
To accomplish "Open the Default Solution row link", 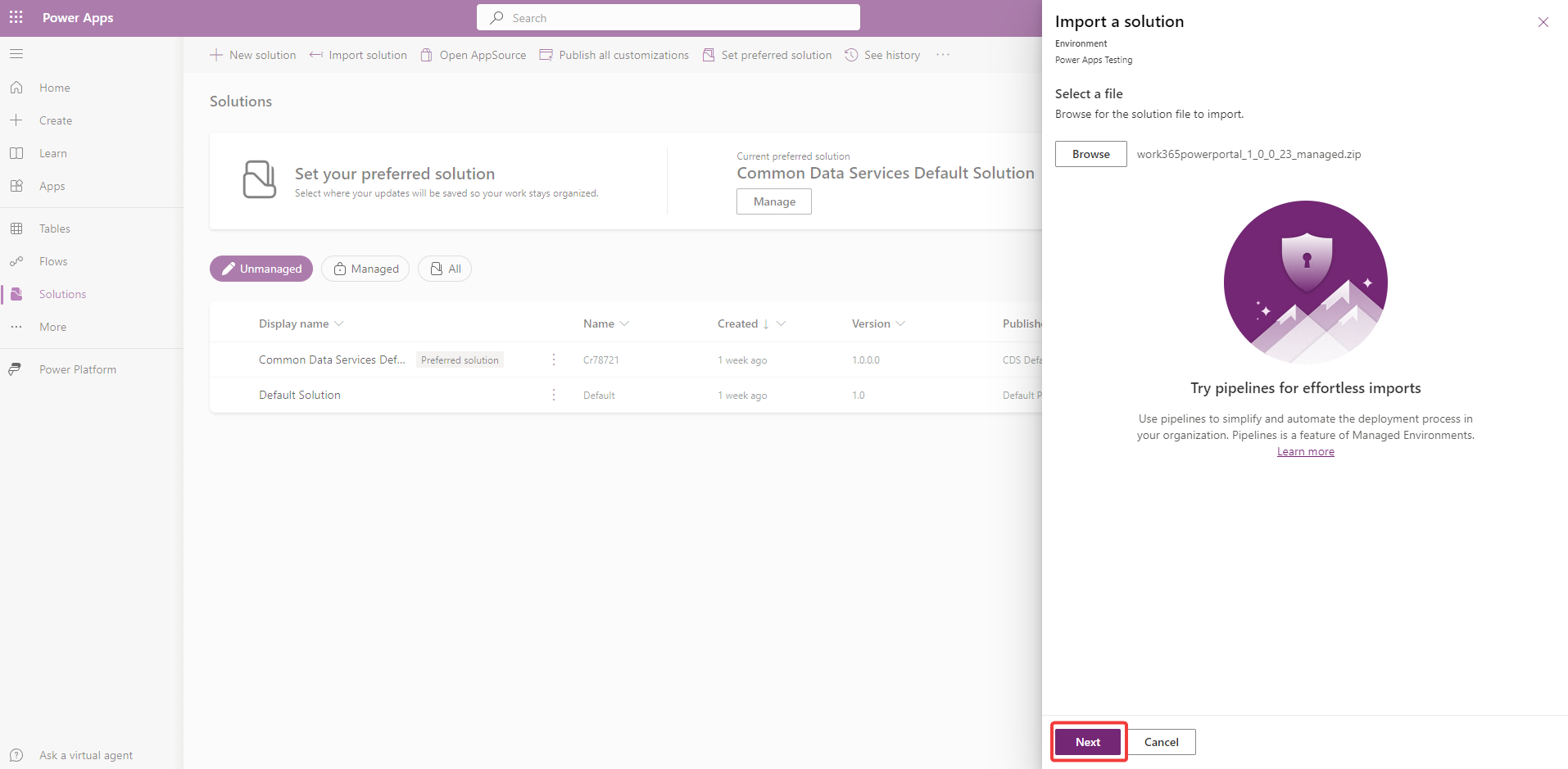I will point(300,395).
